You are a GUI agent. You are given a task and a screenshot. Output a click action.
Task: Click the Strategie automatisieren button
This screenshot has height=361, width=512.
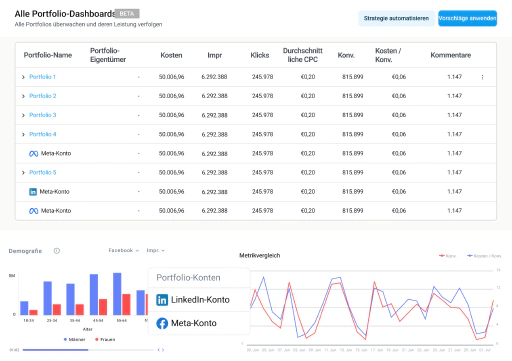tap(396, 18)
